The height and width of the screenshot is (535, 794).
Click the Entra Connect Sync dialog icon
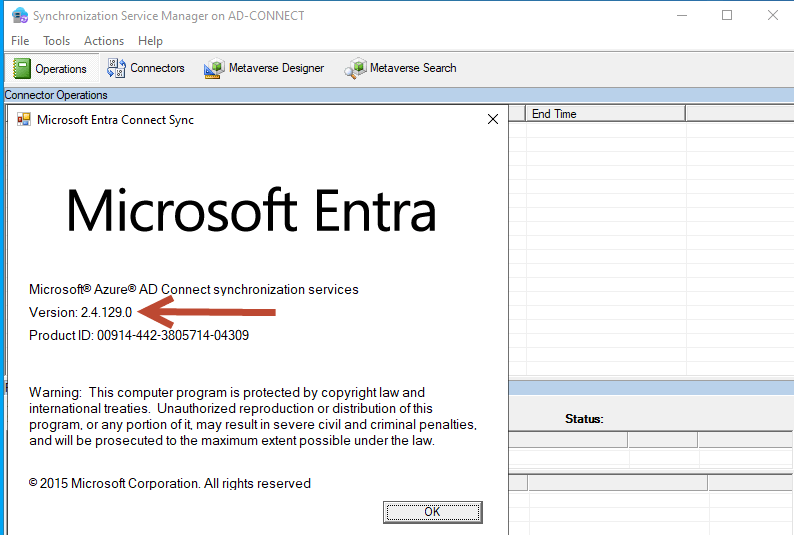pos(24,119)
